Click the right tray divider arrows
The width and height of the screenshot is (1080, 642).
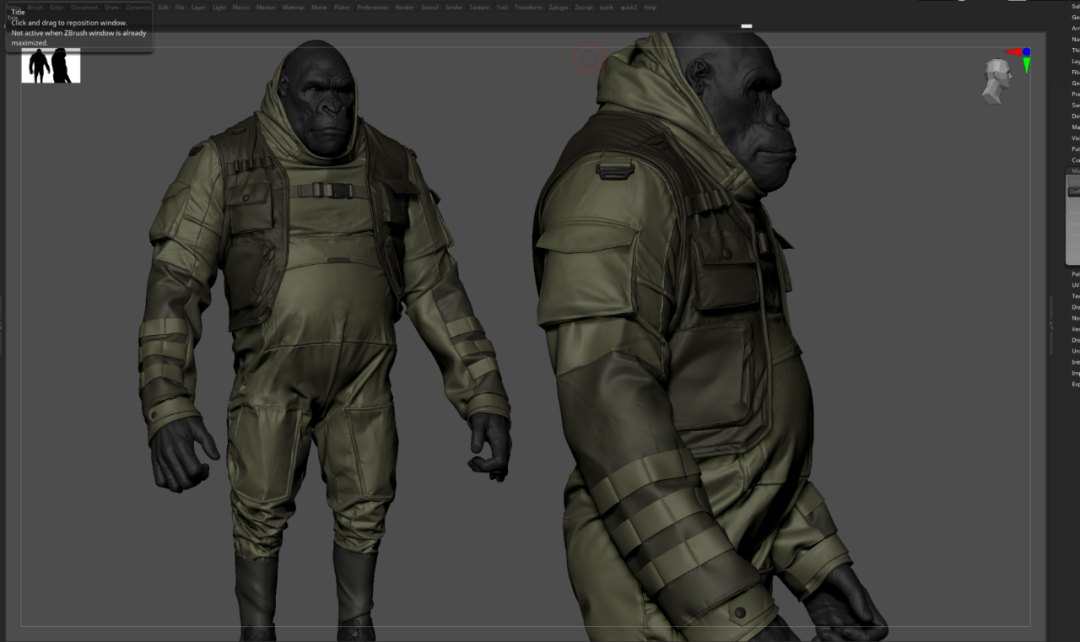tap(1051, 325)
